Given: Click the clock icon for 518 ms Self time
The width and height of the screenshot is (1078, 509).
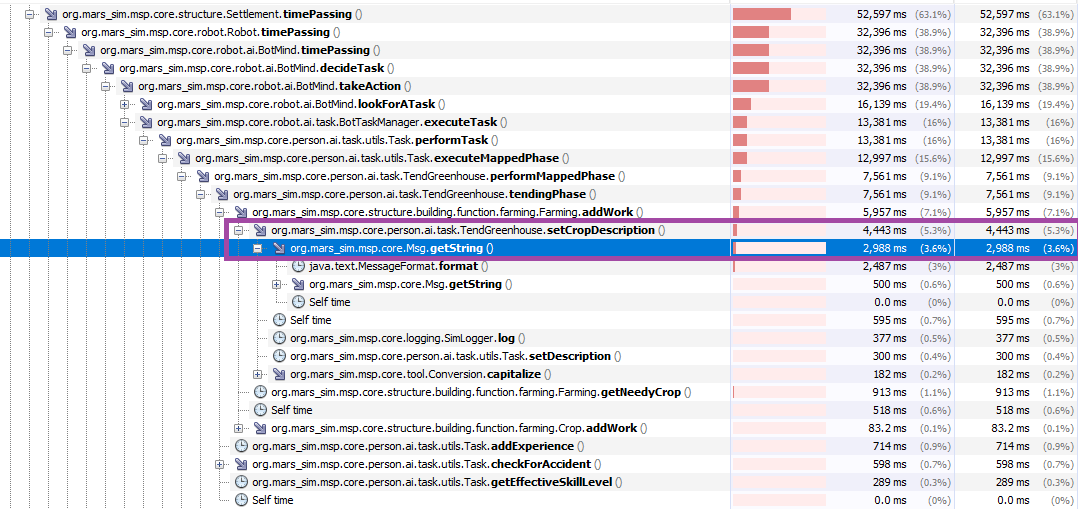Looking at the screenshot, I should point(260,410).
